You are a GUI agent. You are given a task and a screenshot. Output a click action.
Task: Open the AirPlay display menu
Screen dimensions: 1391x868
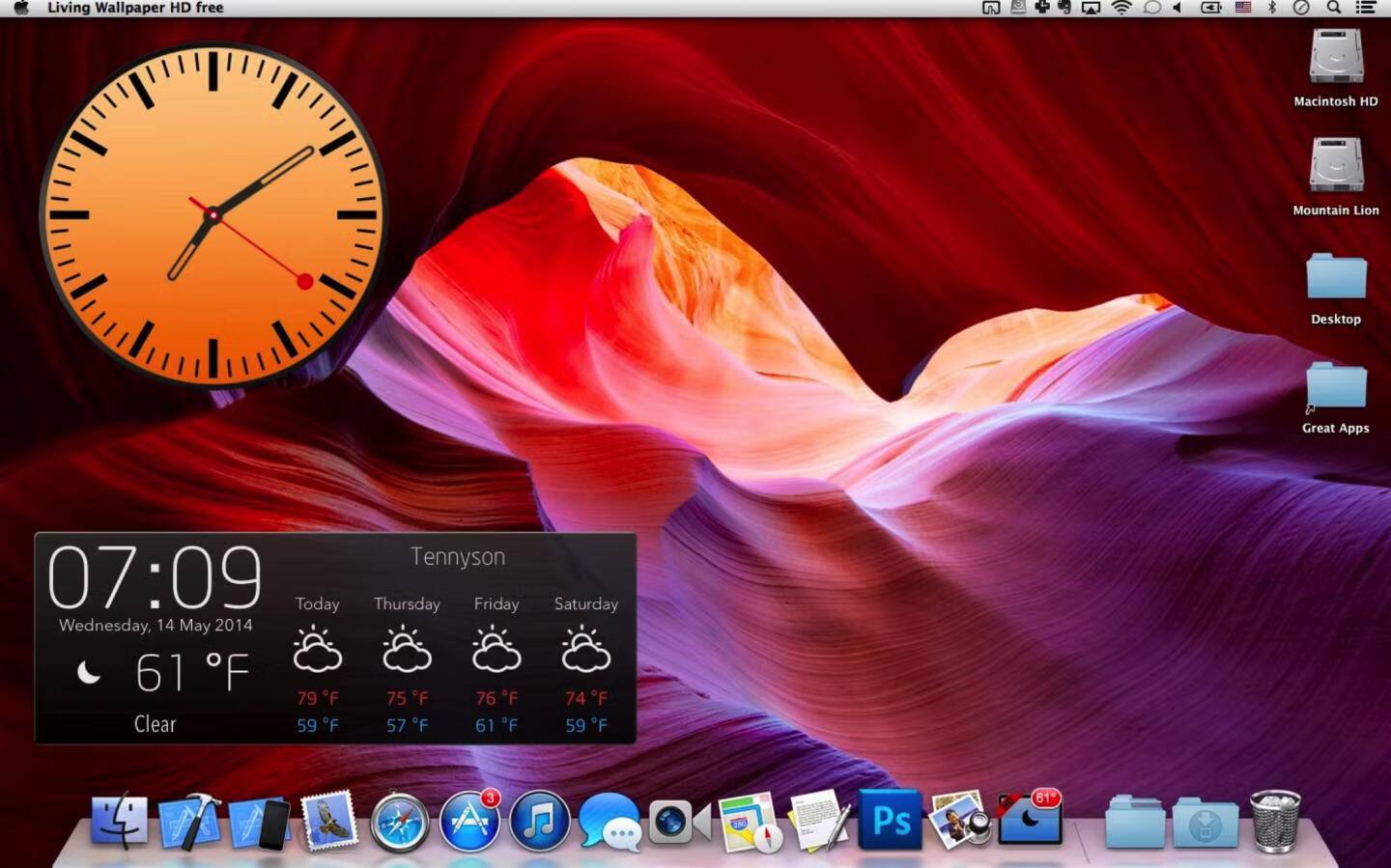(x=1091, y=8)
